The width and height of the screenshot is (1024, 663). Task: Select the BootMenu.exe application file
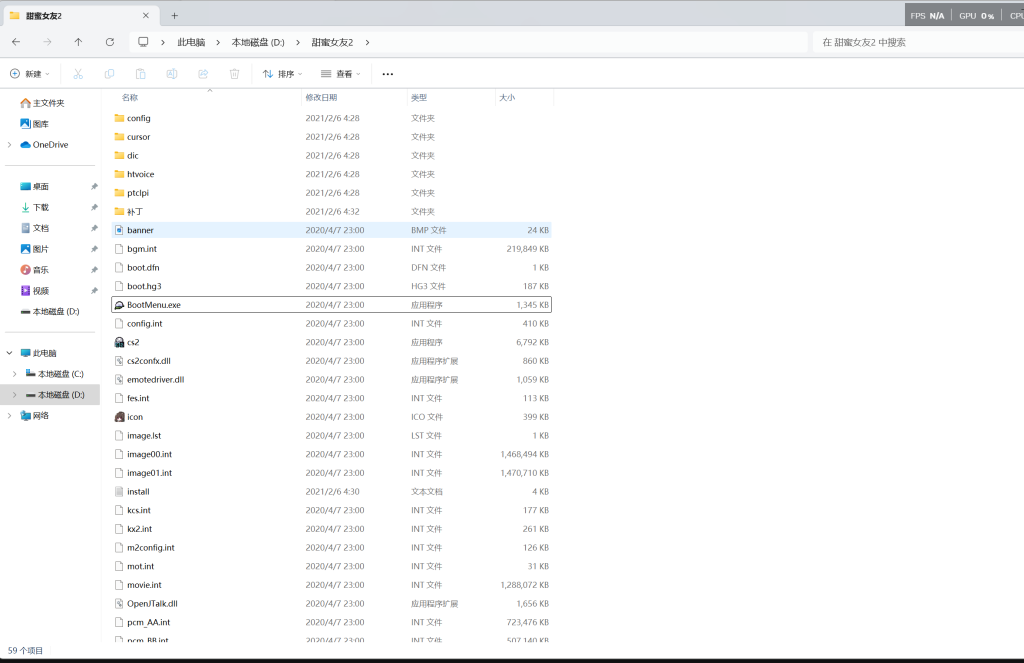pos(154,305)
